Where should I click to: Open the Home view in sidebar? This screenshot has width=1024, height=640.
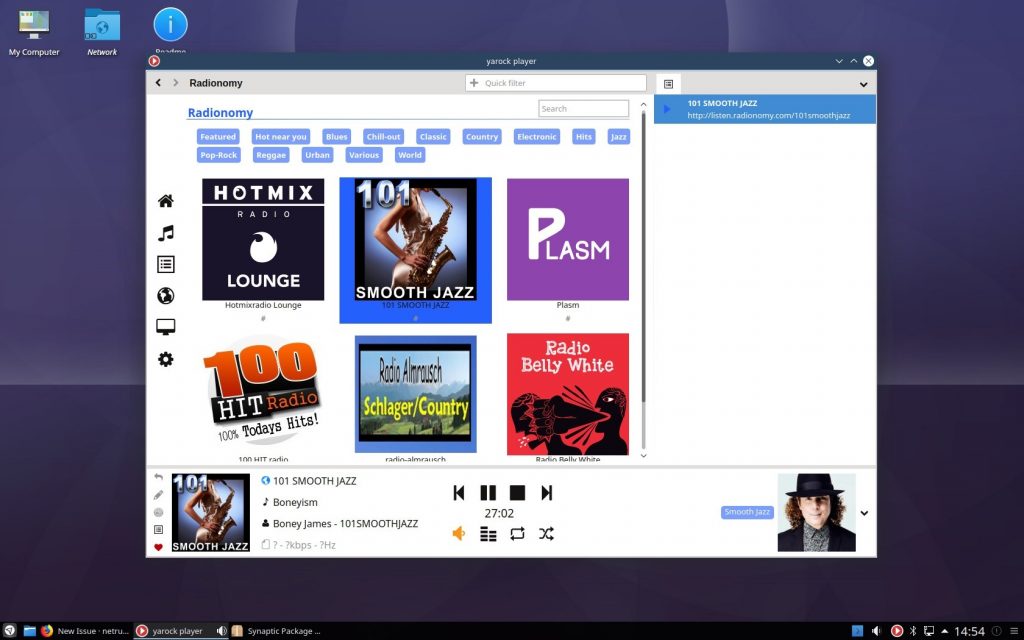click(x=166, y=201)
